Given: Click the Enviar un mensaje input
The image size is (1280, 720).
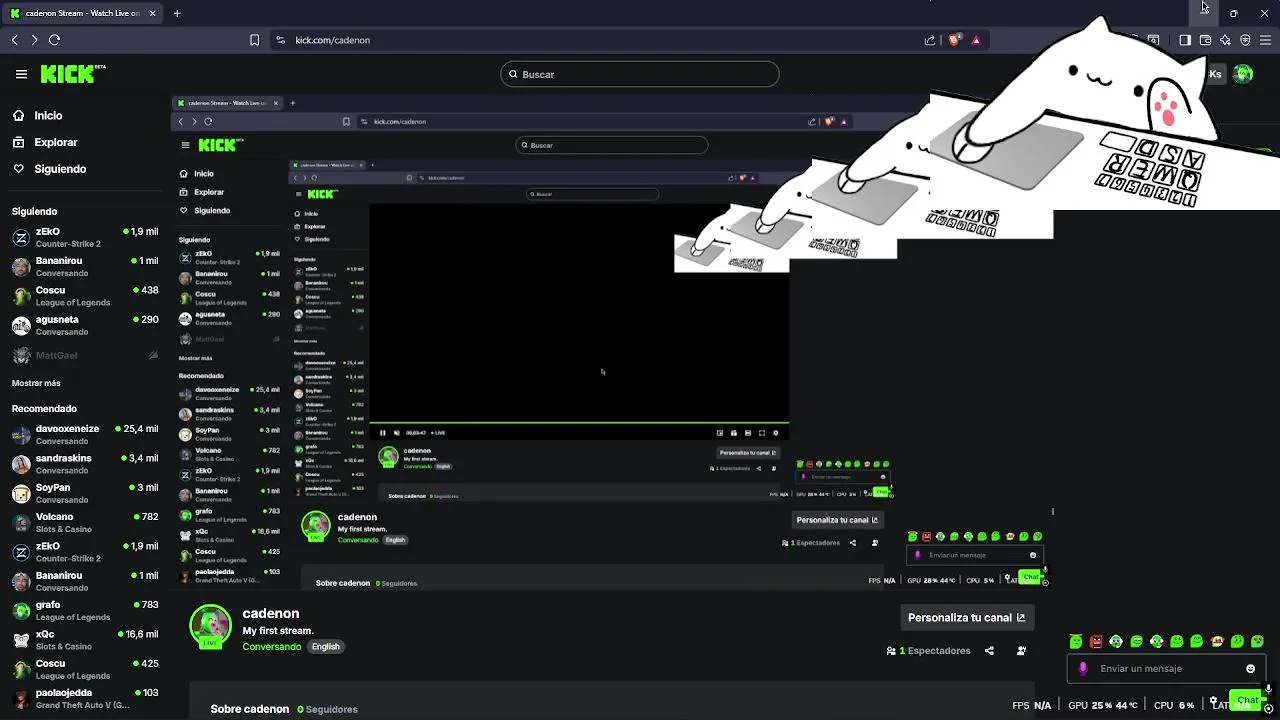Looking at the screenshot, I should pos(1166,669).
